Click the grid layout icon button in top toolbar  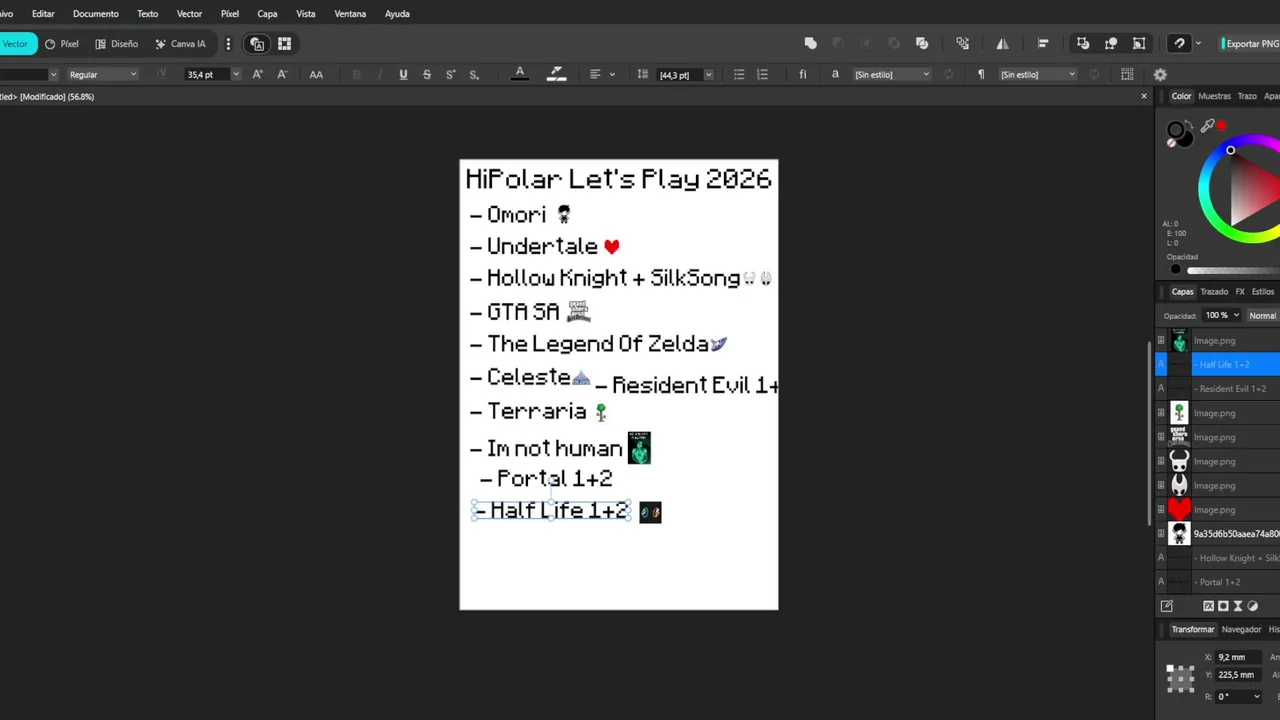(284, 44)
